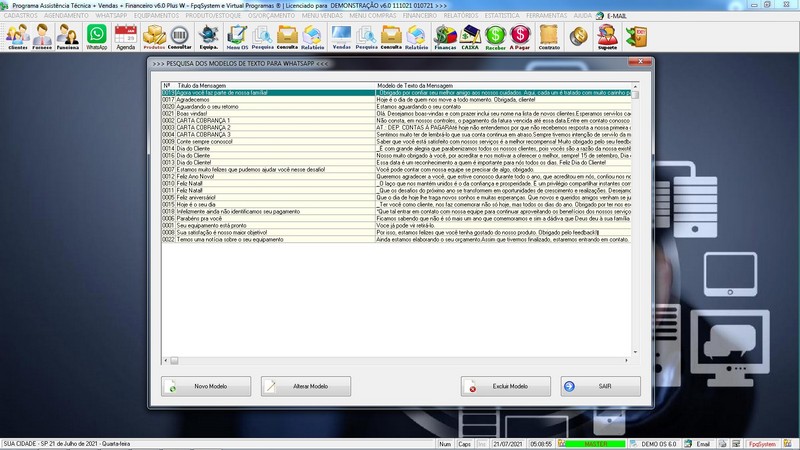800x450 pixels.
Task: Click the SAIR button
Action: click(x=601, y=386)
